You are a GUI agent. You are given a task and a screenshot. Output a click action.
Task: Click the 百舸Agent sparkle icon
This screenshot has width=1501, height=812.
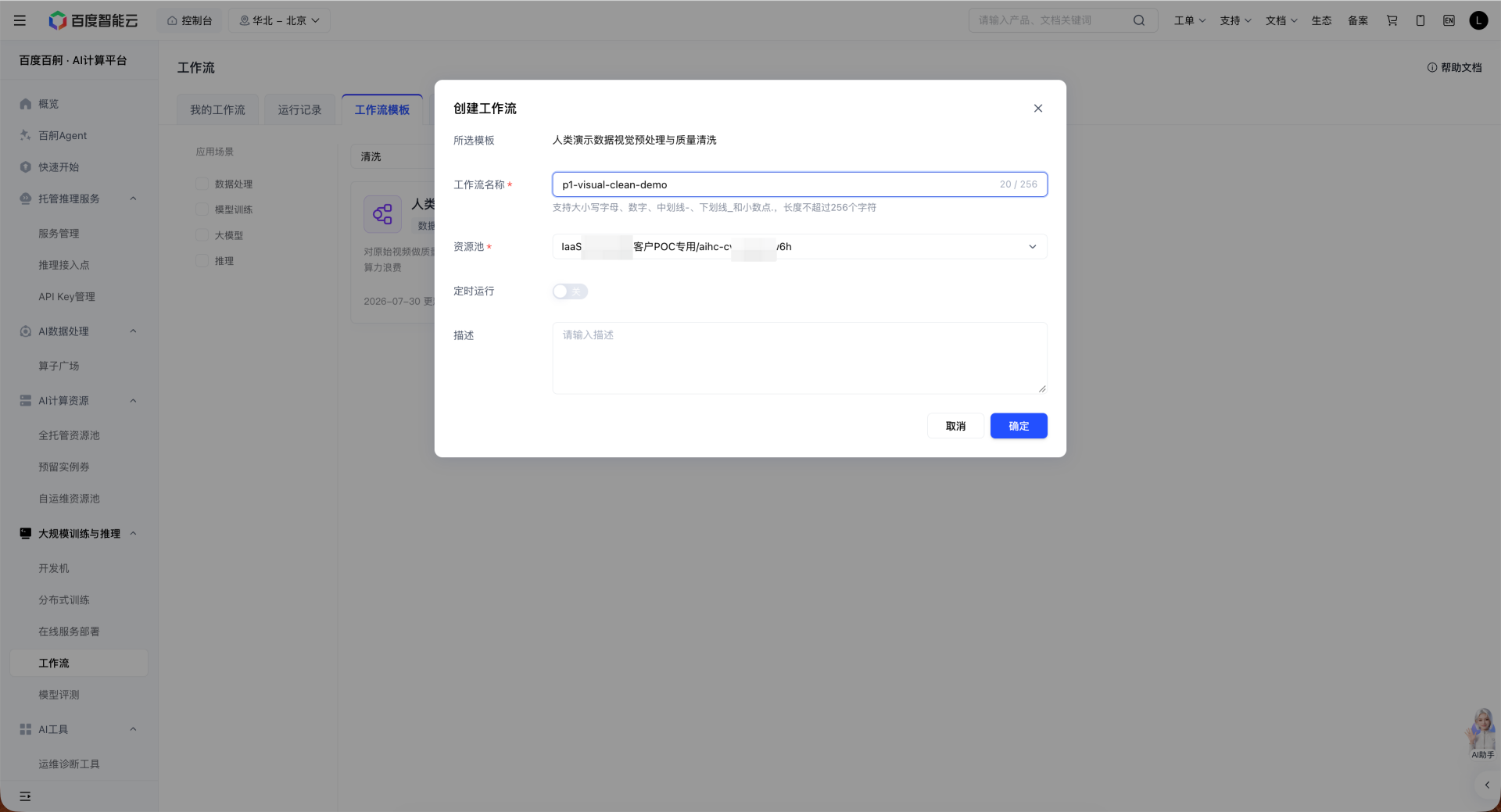coord(26,135)
